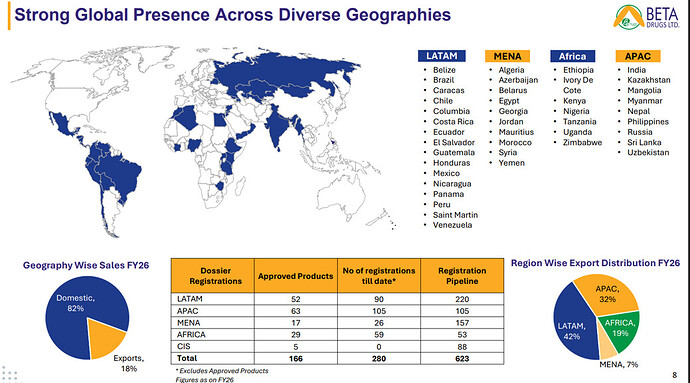690x383 pixels.
Task: Click 'Algeria' in the MENA list
Action: pos(511,70)
